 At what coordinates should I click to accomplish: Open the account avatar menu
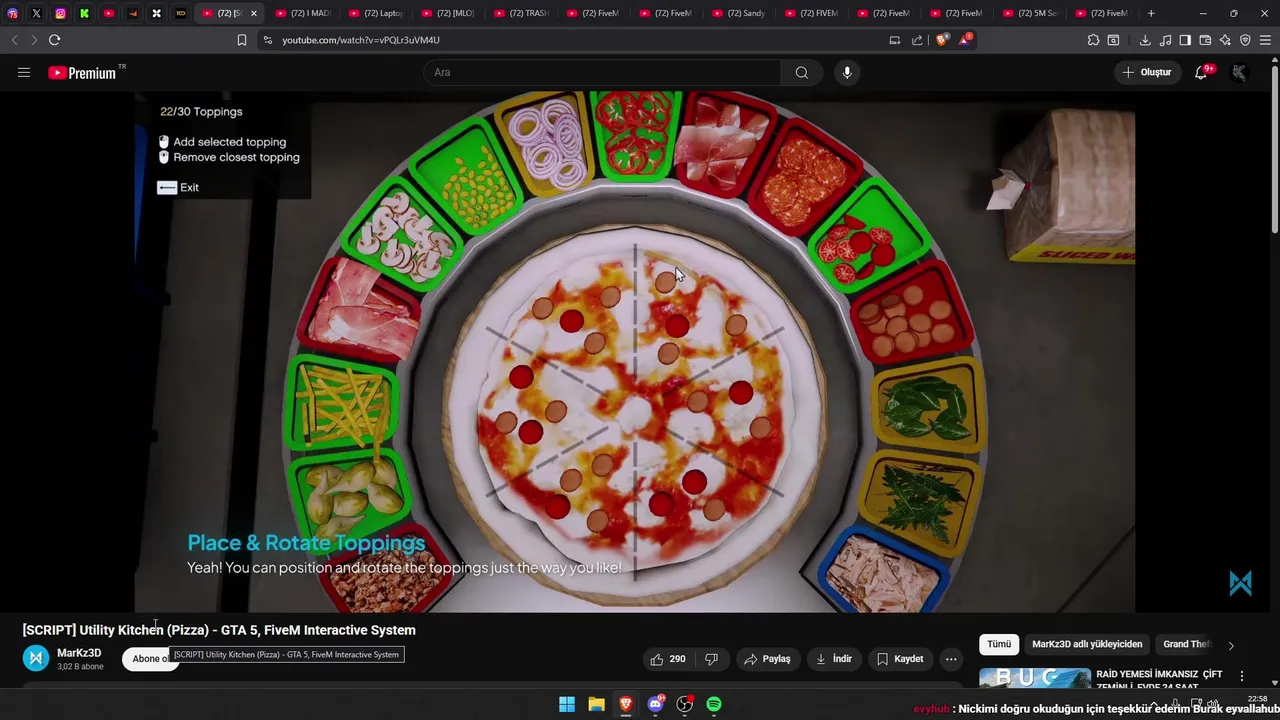coord(1239,72)
